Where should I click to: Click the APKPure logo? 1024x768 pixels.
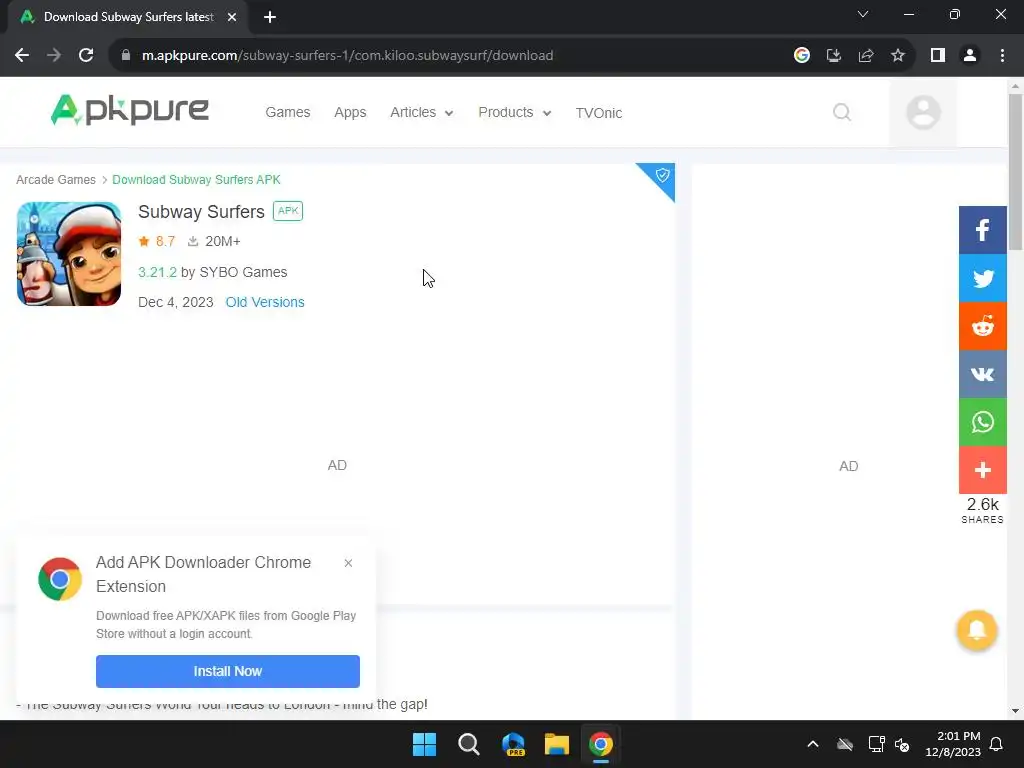click(129, 110)
